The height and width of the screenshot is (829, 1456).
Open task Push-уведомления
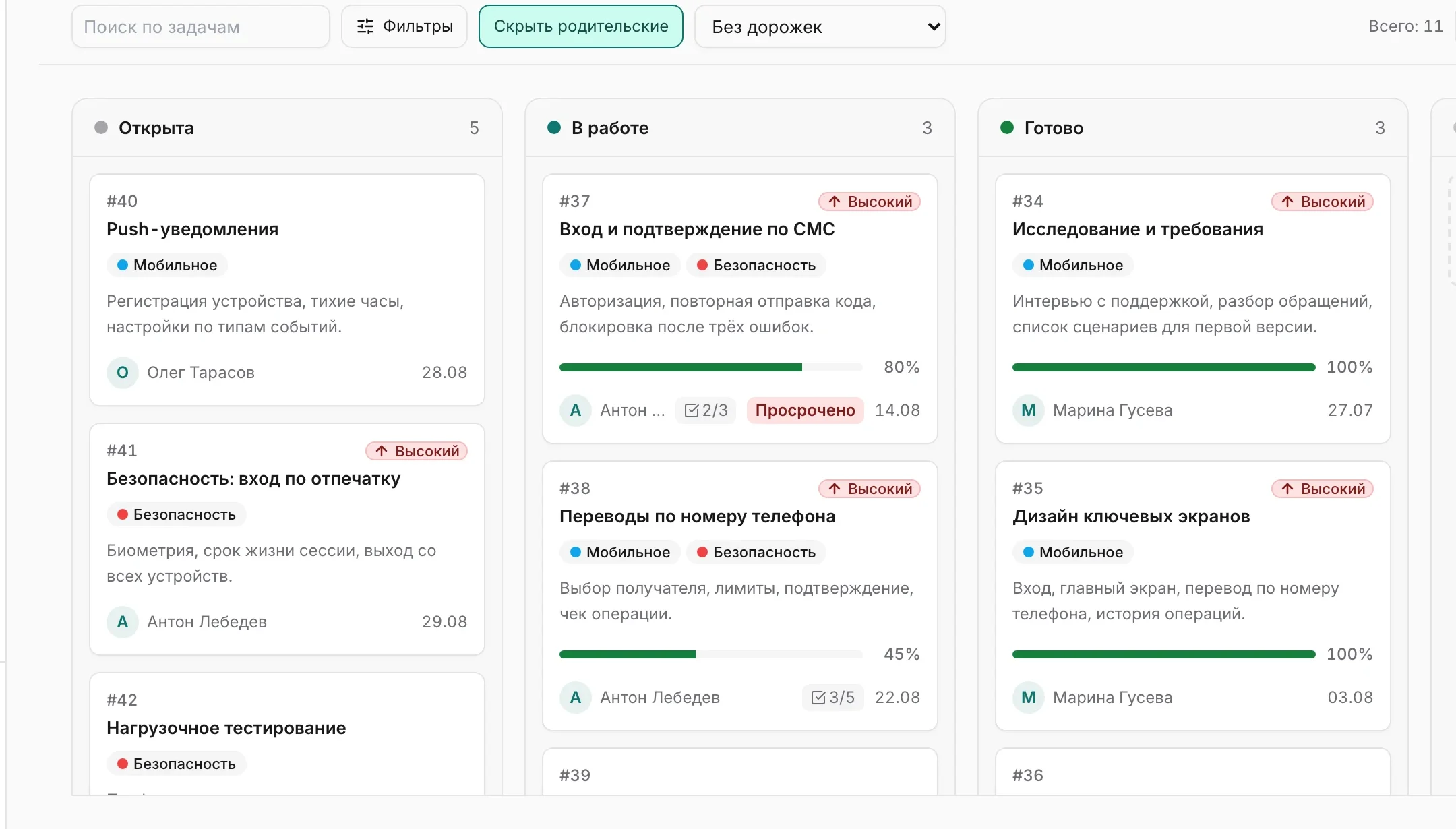coord(192,229)
